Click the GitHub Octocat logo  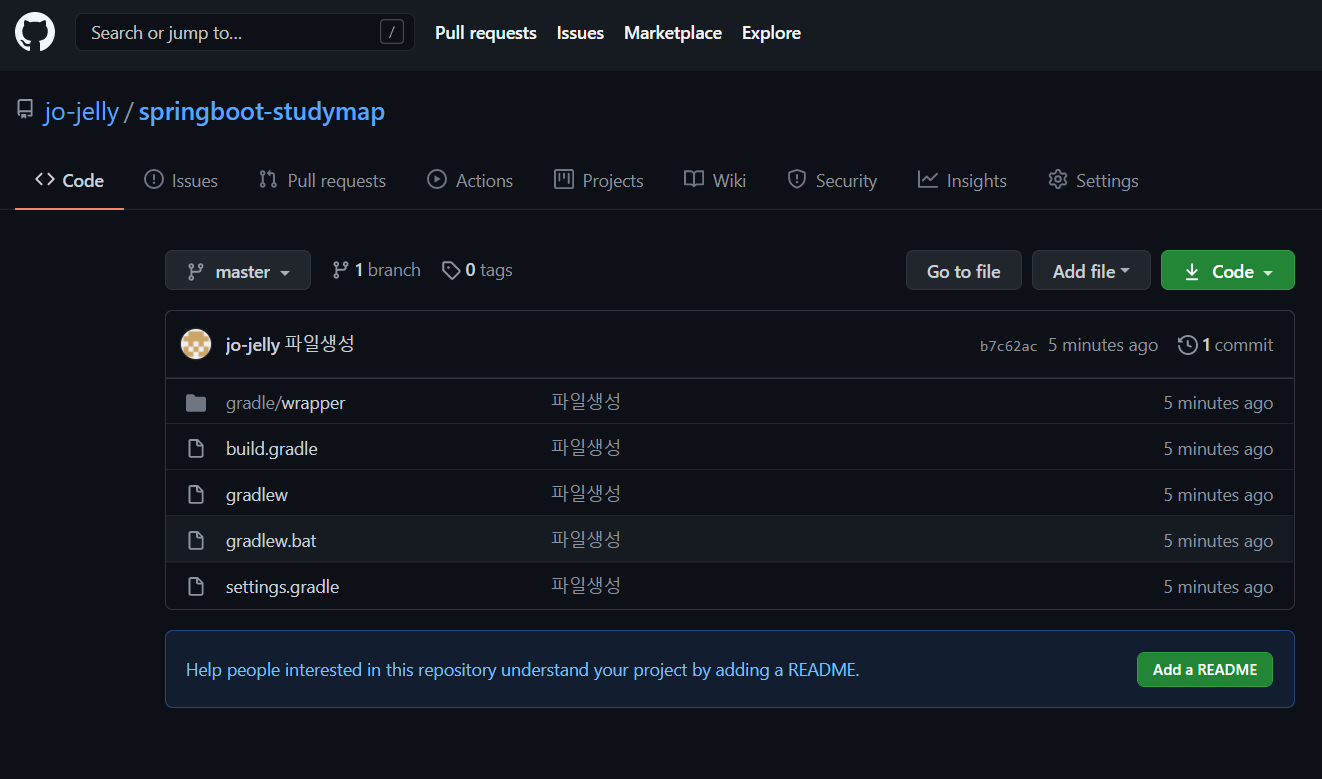(x=35, y=33)
